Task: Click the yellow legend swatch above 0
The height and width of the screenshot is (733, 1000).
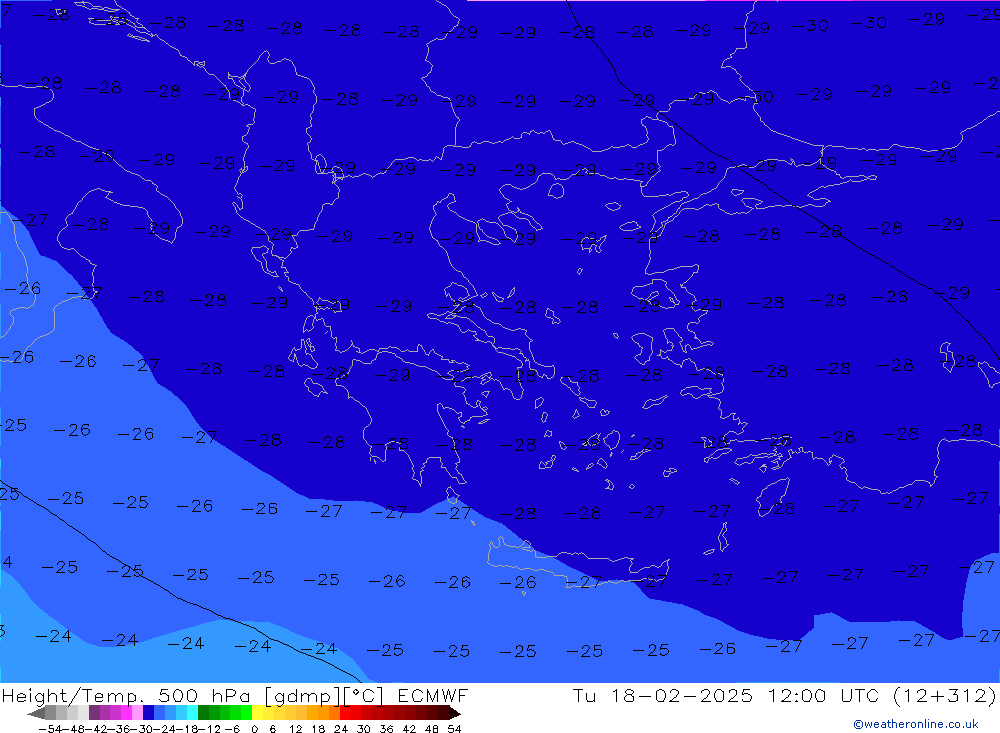Action: click(x=257, y=713)
